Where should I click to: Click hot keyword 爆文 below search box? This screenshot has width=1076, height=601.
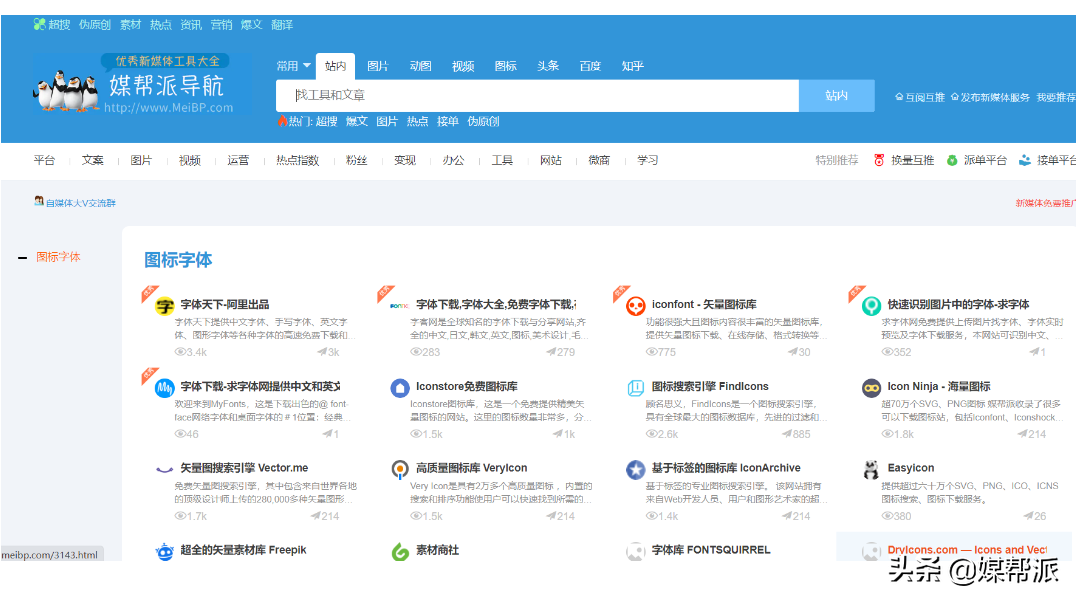pyautogui.click(x=357, y=121)
